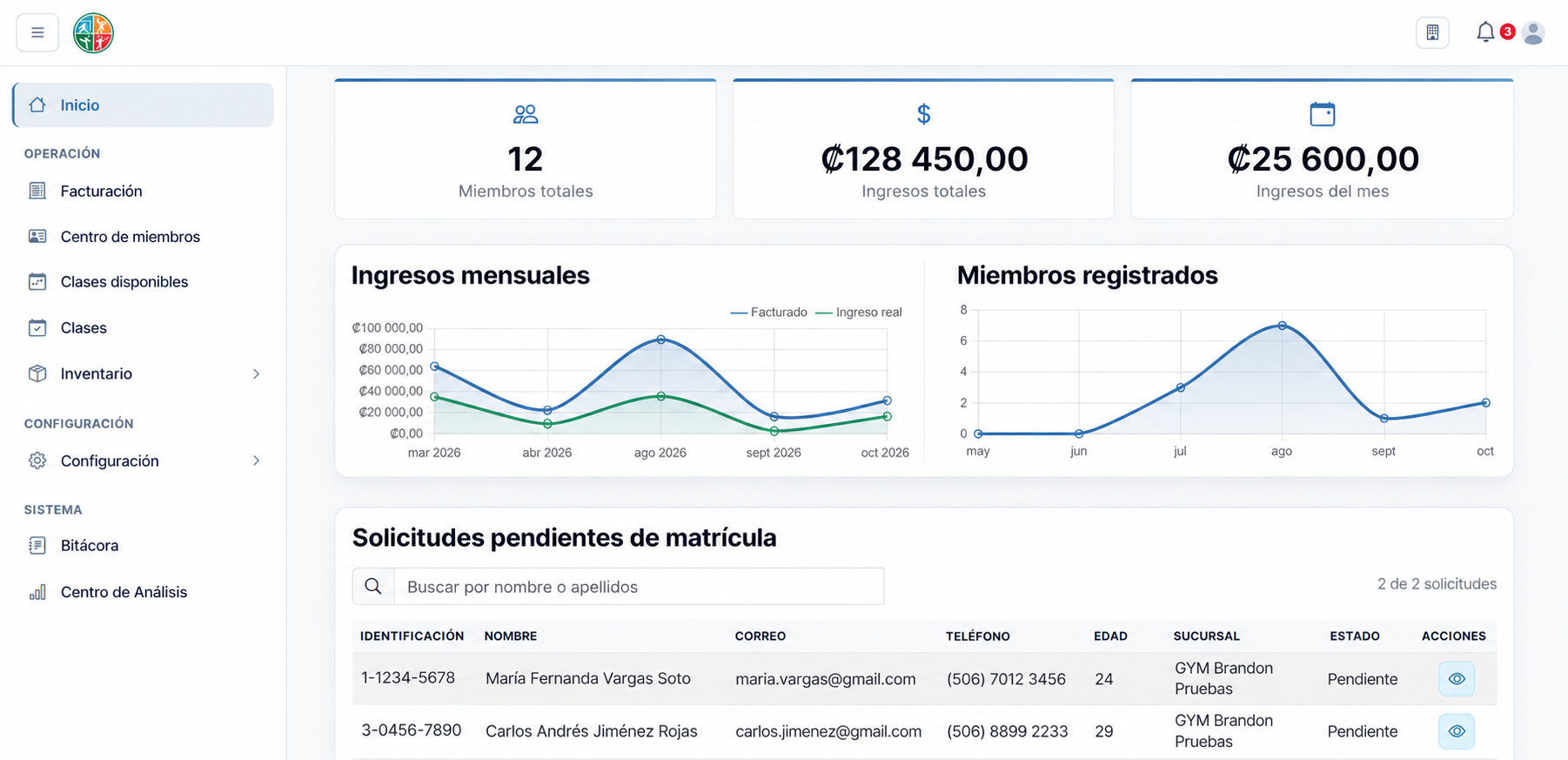Click the IDENTIFICACIÓN column header
The height and width of the screenshot is (760, 1568).
412,636
